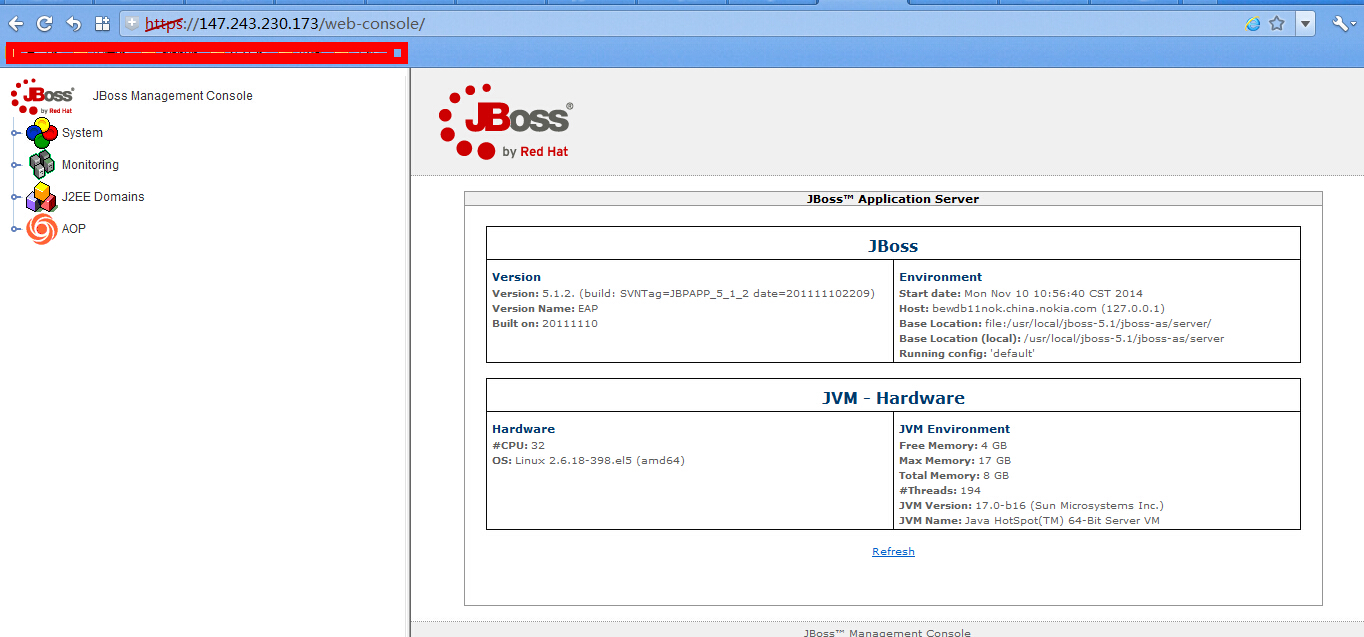The image size is (1364, 637).
Task: Click the JBoss™ Application Server title bar
Action: pos(893,199)
